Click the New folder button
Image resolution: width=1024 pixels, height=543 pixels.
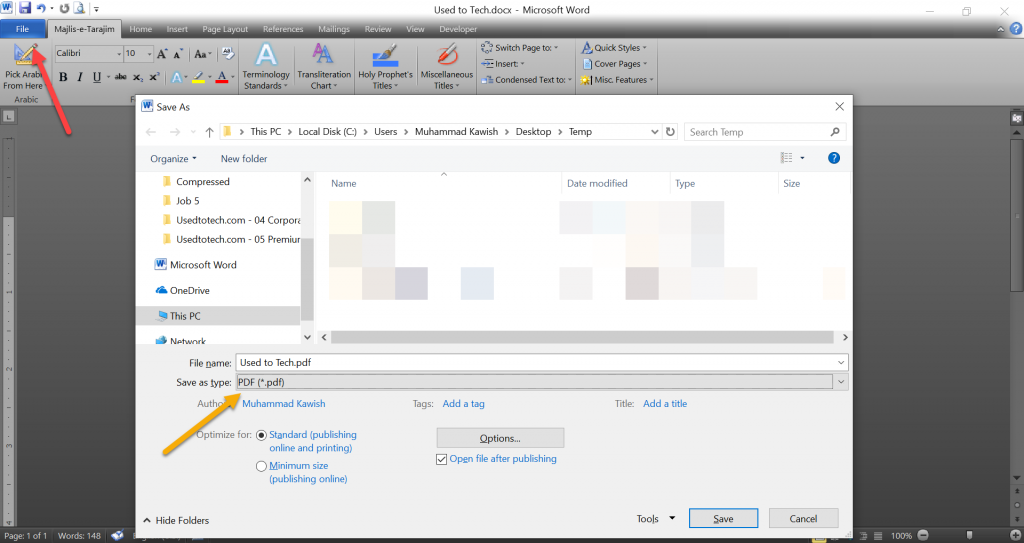[244, 159]
